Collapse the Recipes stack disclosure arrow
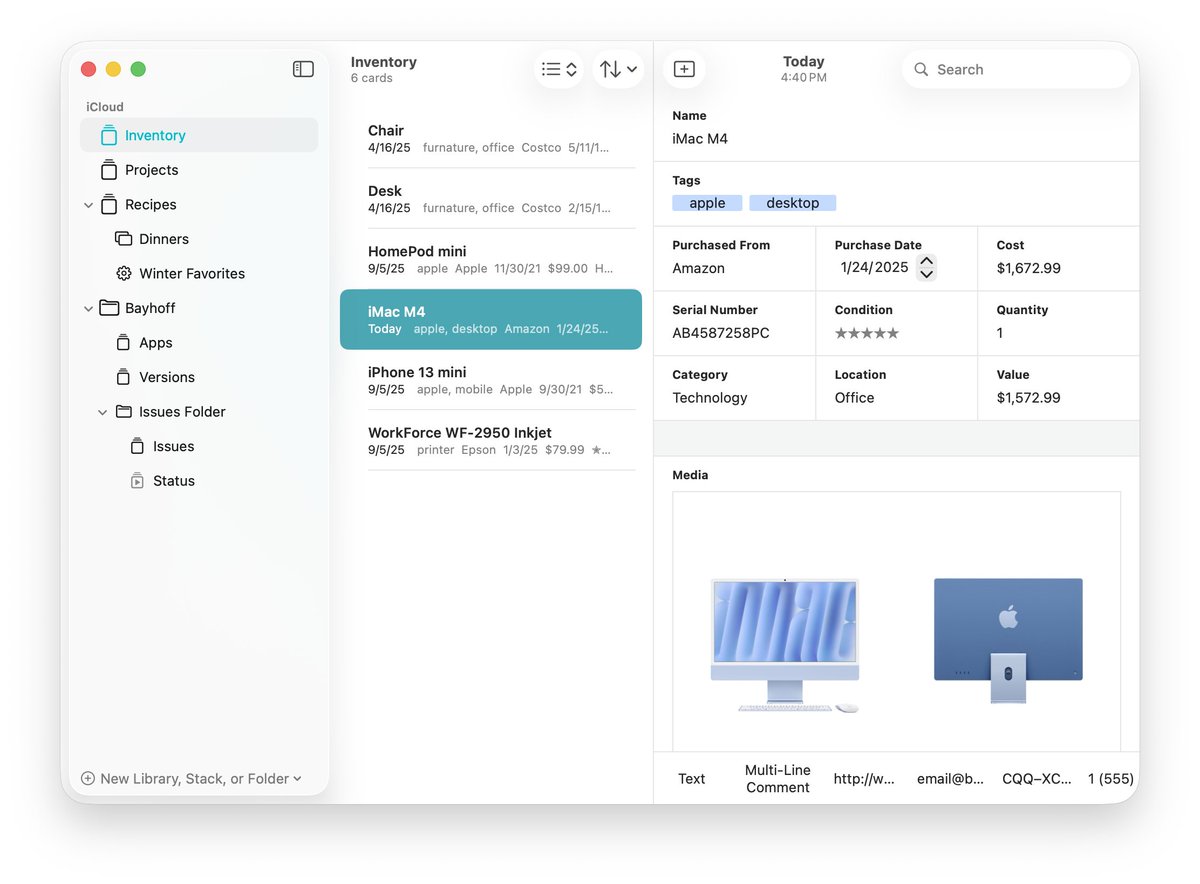This screenshot has height=884, width=1200. pyautogui.click(x=88, y=205)
